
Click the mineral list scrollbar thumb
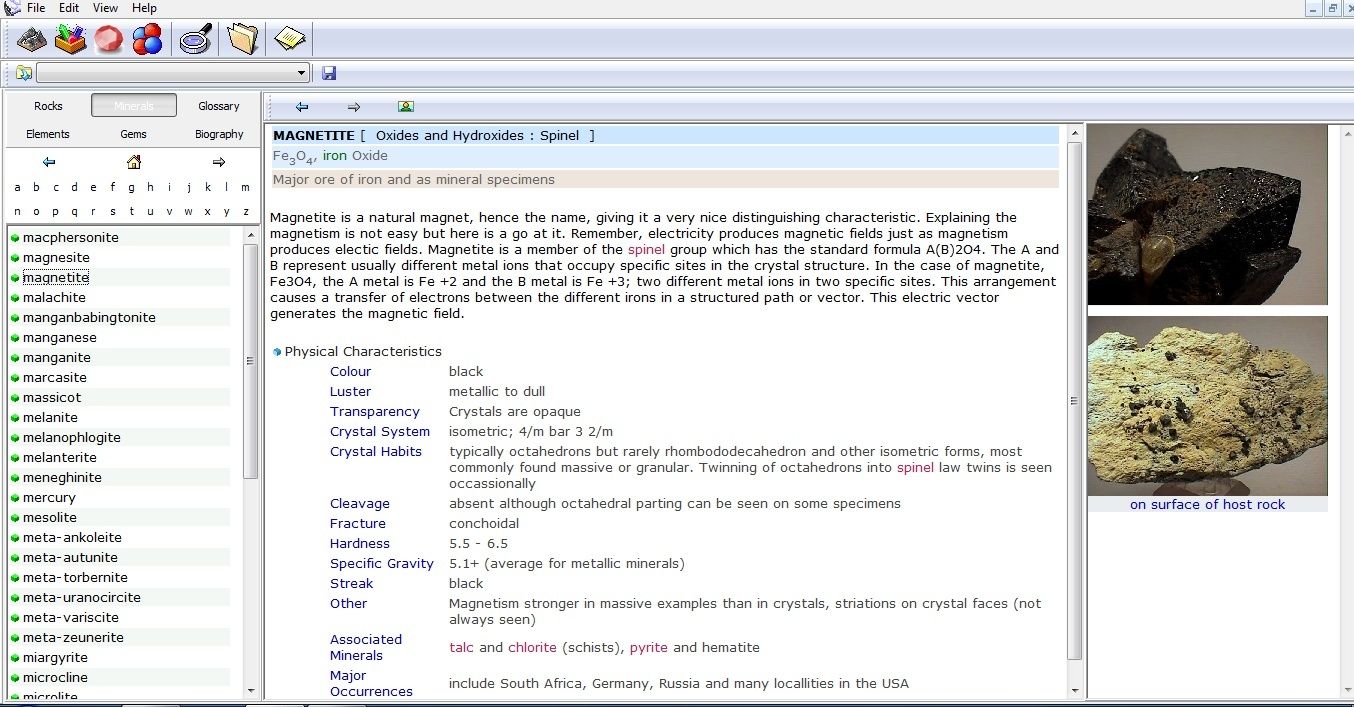pyautogui.click(x=251, y=361)
